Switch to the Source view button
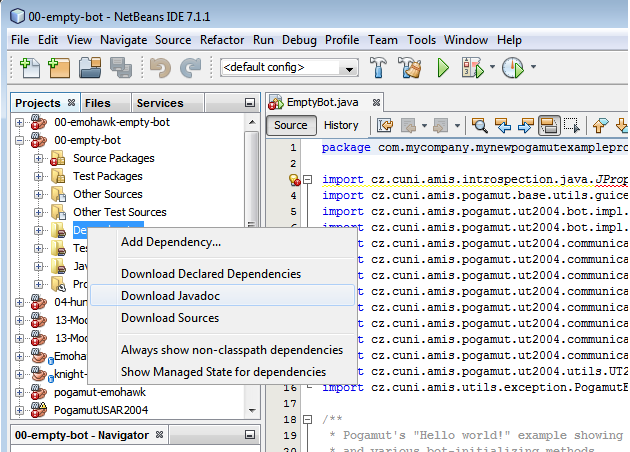Screen dimensions: 630x452 (x=291, y=125)
